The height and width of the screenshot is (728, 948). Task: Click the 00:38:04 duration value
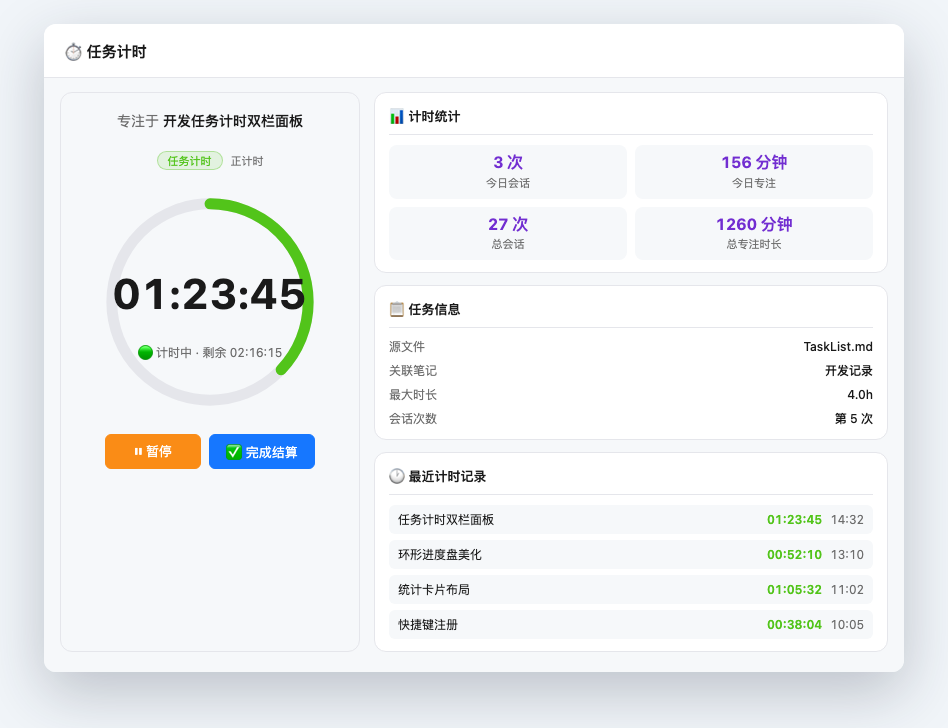(x=794, y=625)
